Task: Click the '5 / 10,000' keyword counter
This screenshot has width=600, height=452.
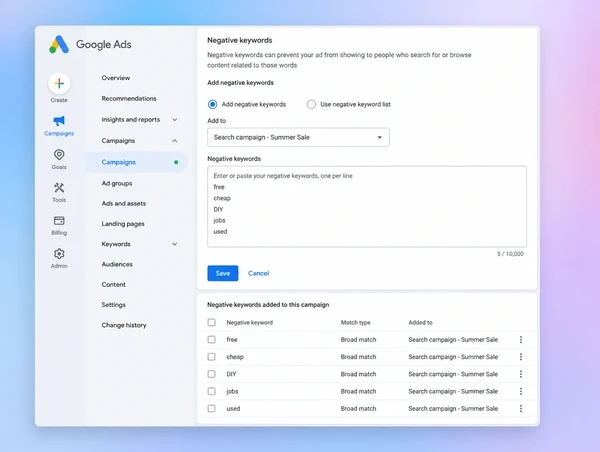Action: [510, 254]
